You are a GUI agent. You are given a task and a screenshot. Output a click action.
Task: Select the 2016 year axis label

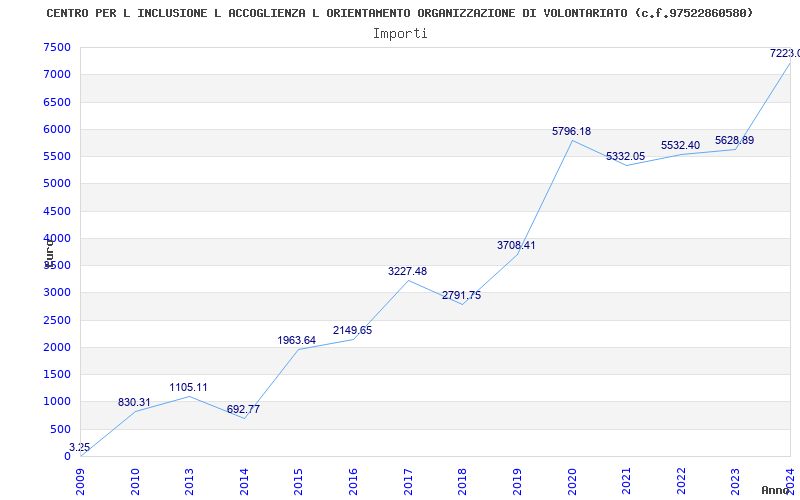353,481
